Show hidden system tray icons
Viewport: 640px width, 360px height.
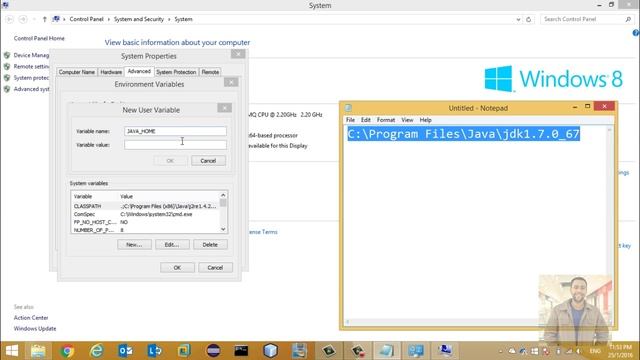coord(500,351)
